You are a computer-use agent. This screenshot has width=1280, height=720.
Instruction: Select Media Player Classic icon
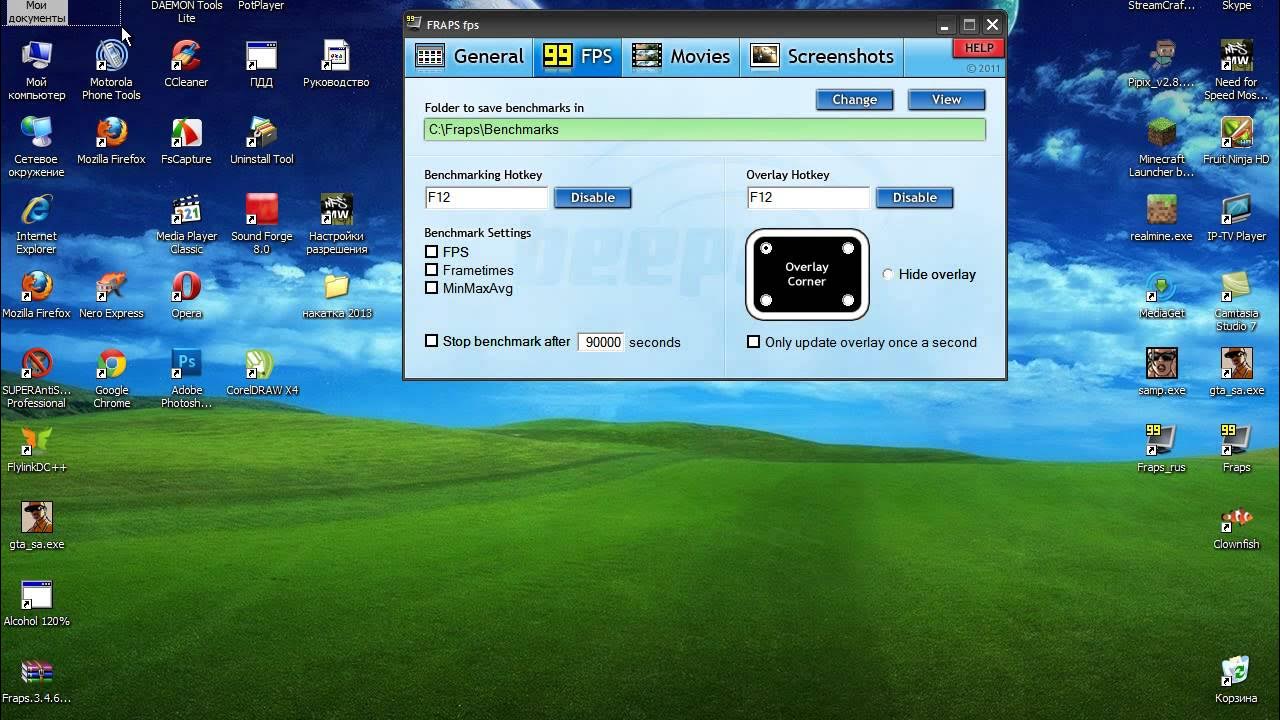pyautogui.click(x=186, y=224)
